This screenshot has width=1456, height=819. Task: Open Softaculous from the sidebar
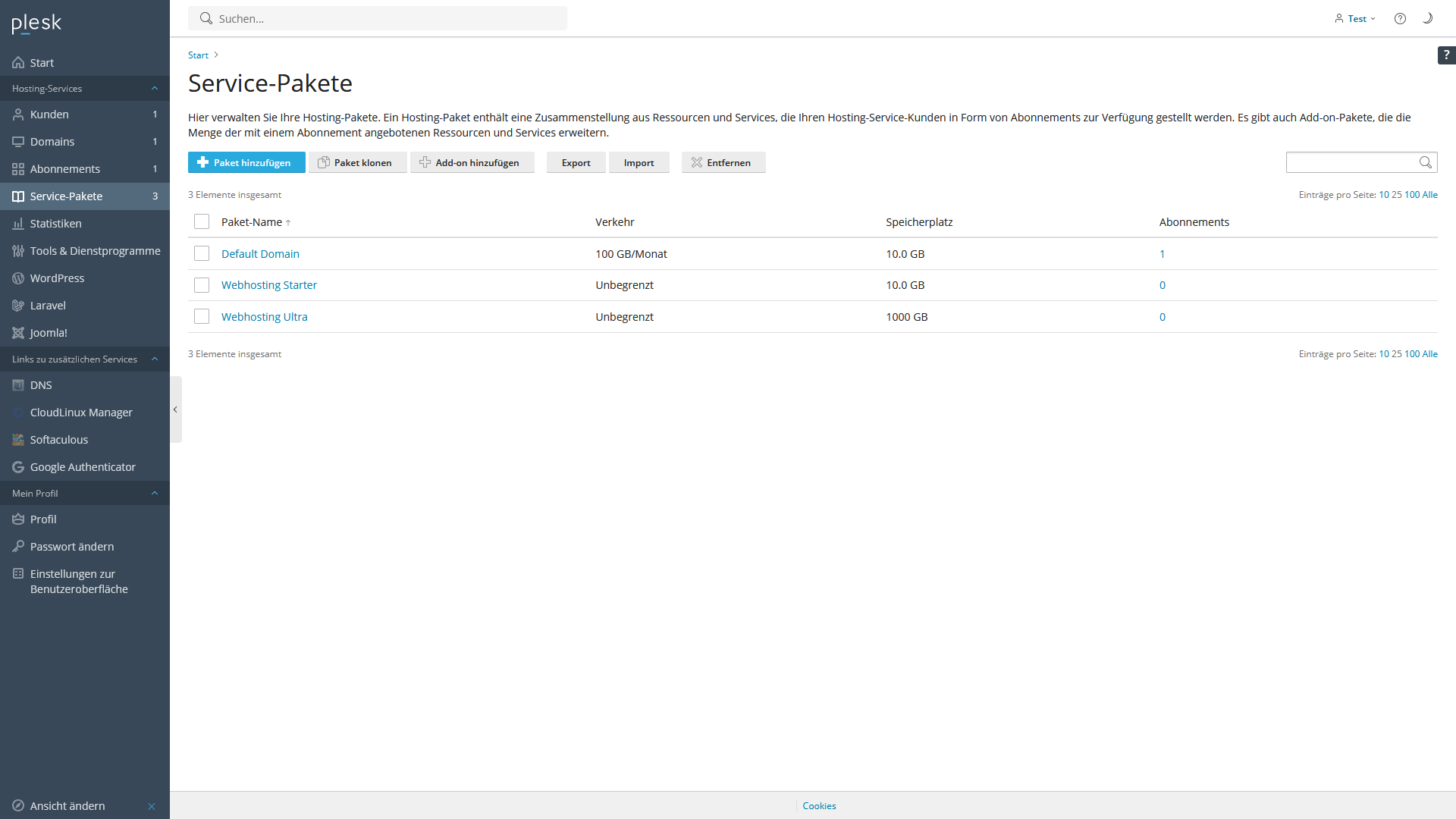(x=58, y=440)
